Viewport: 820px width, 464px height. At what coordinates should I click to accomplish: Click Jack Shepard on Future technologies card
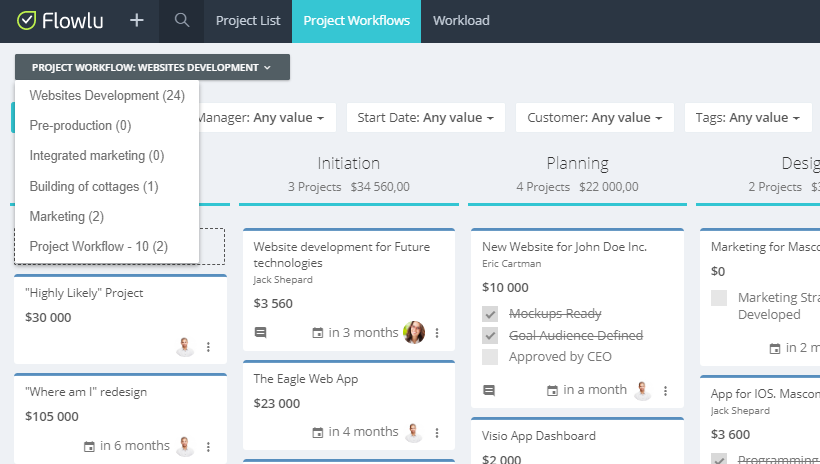point(283,280)
